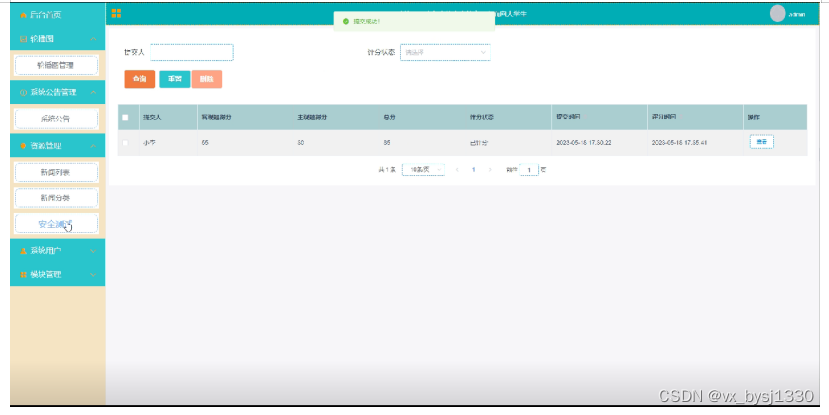Click the 查看 button in the table row
Viewport: 829px width, 415px height.
[761, 142]
